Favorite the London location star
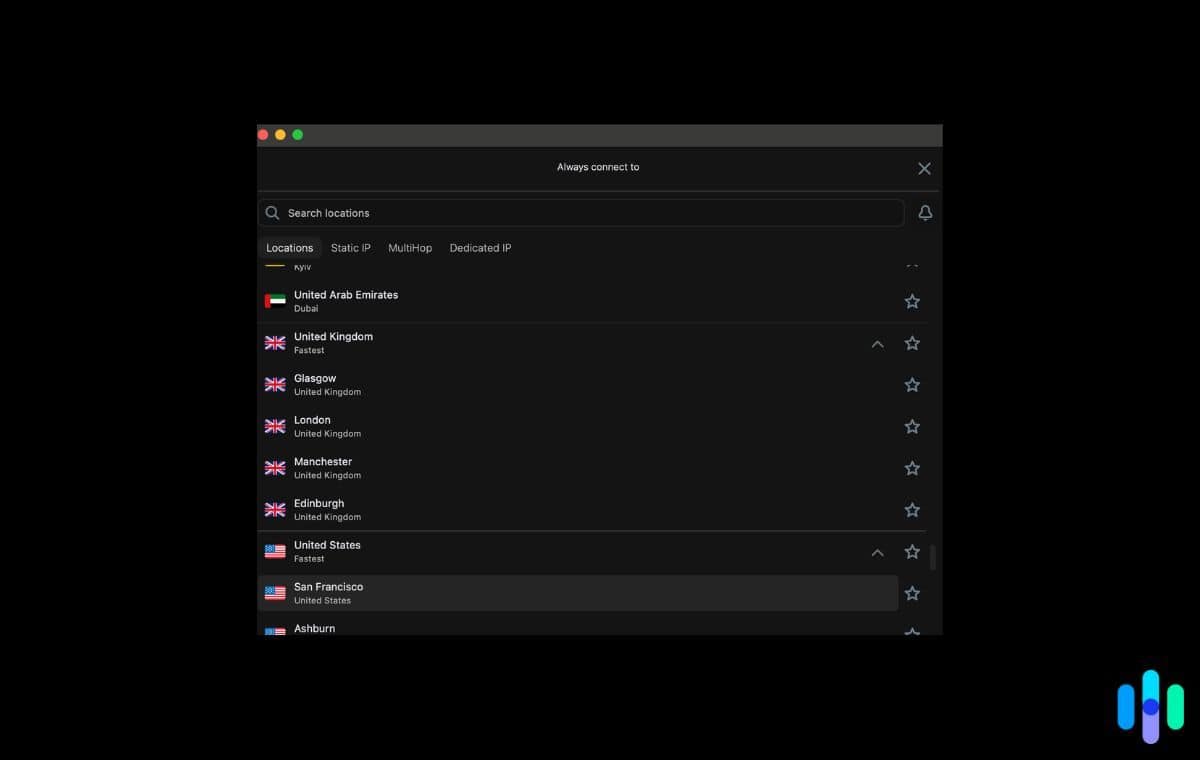Viewport: 1200px width, 760px height. click(x=911, y=426)
